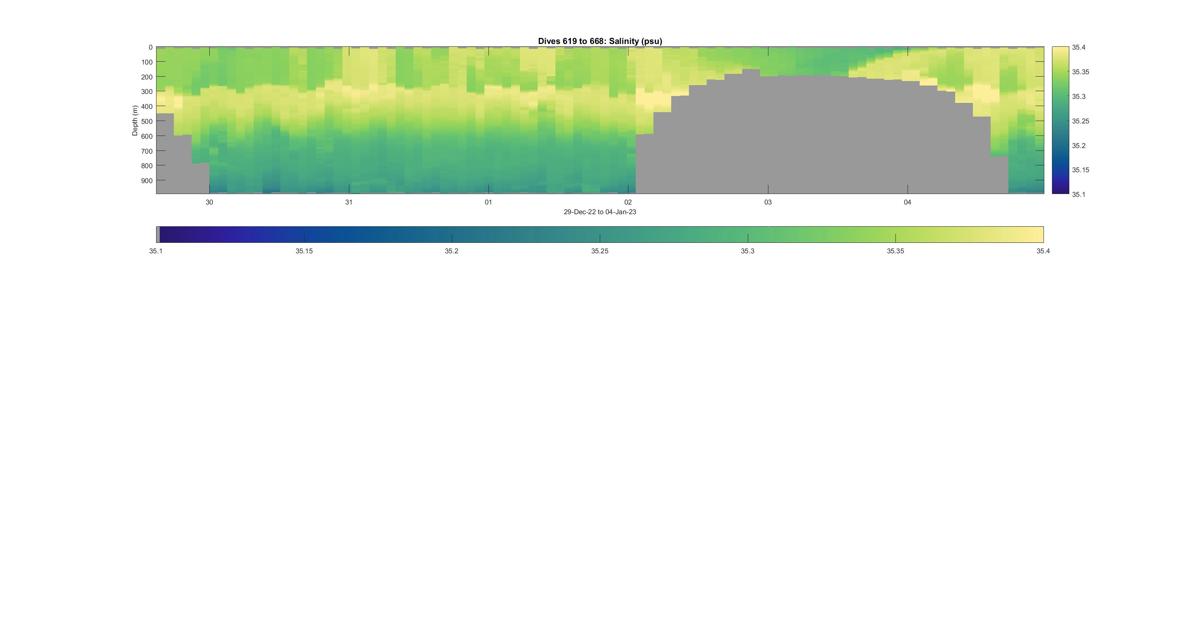Click the x-axis tick label '01'
Viewport: 1200px width, 622px height.
pos(489,202)
